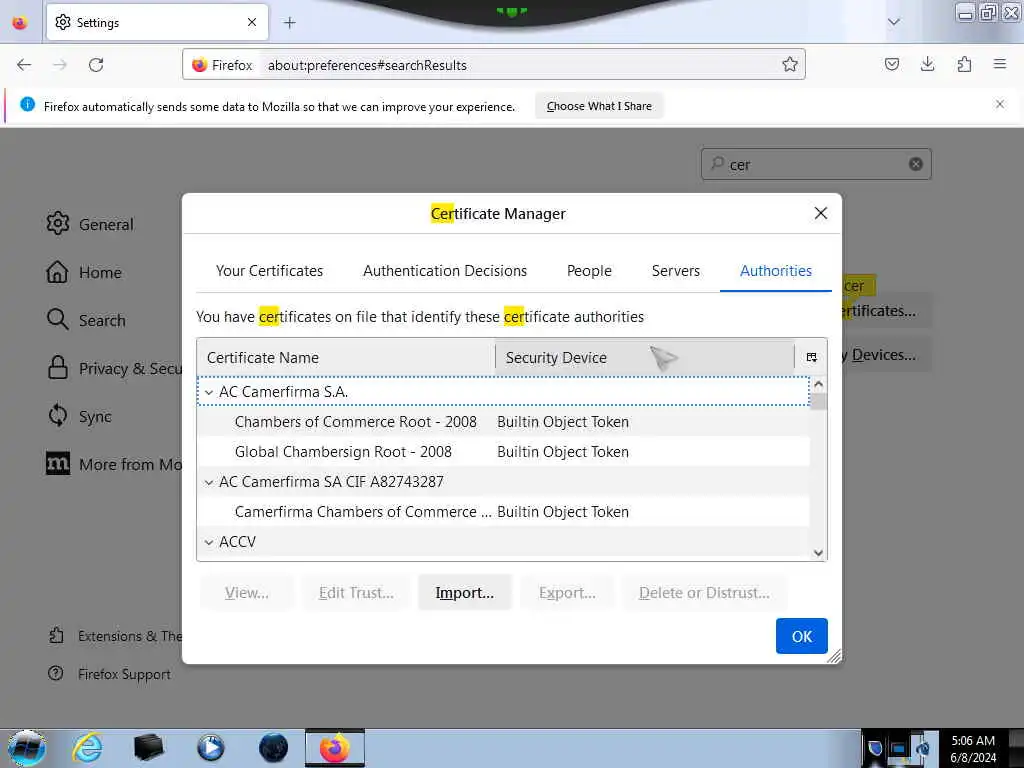Viewport: 1024px width, 768px height.
Task: Click the certificate list scroll-up arrow
Action: [x=818, y=385]
